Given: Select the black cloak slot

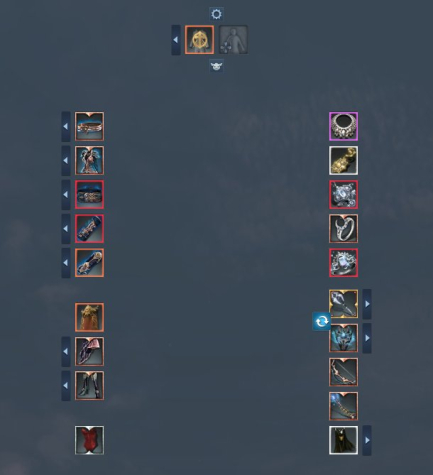Looking at the screenshot, I should pyautogui.click(x=343, y=440).
